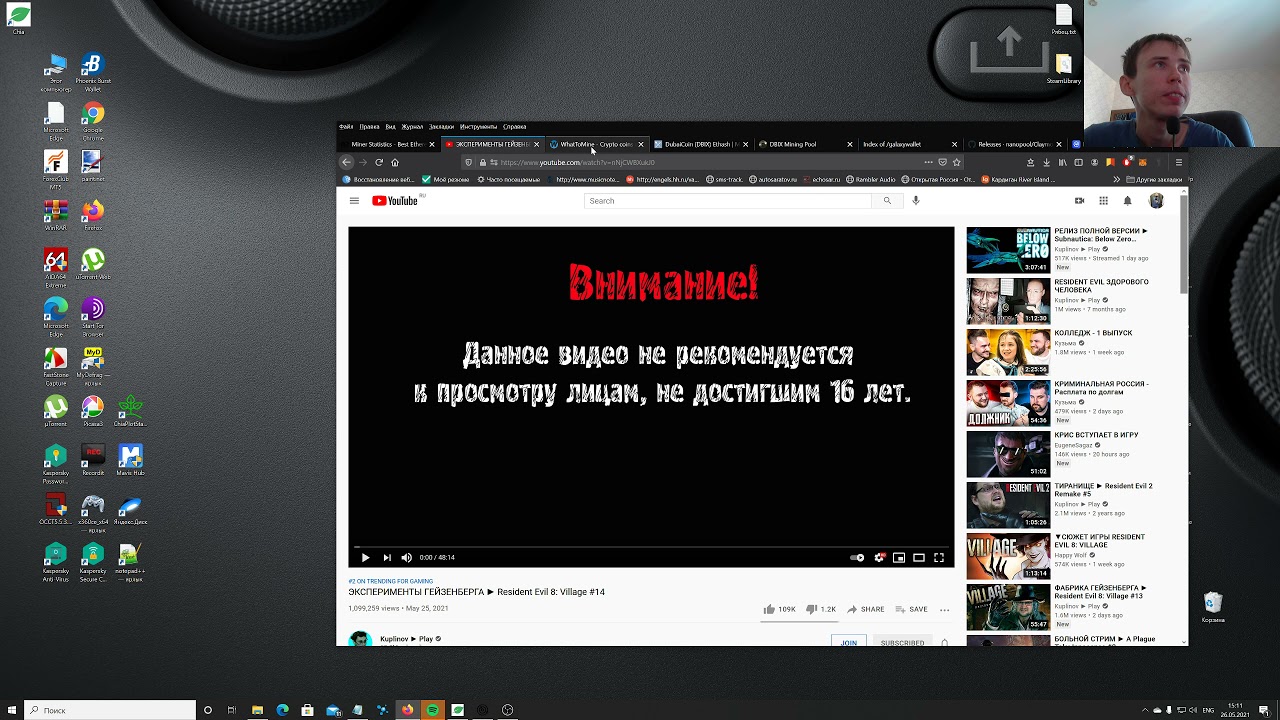
Task: Save the video to a playlist
Action: point(912,609)
